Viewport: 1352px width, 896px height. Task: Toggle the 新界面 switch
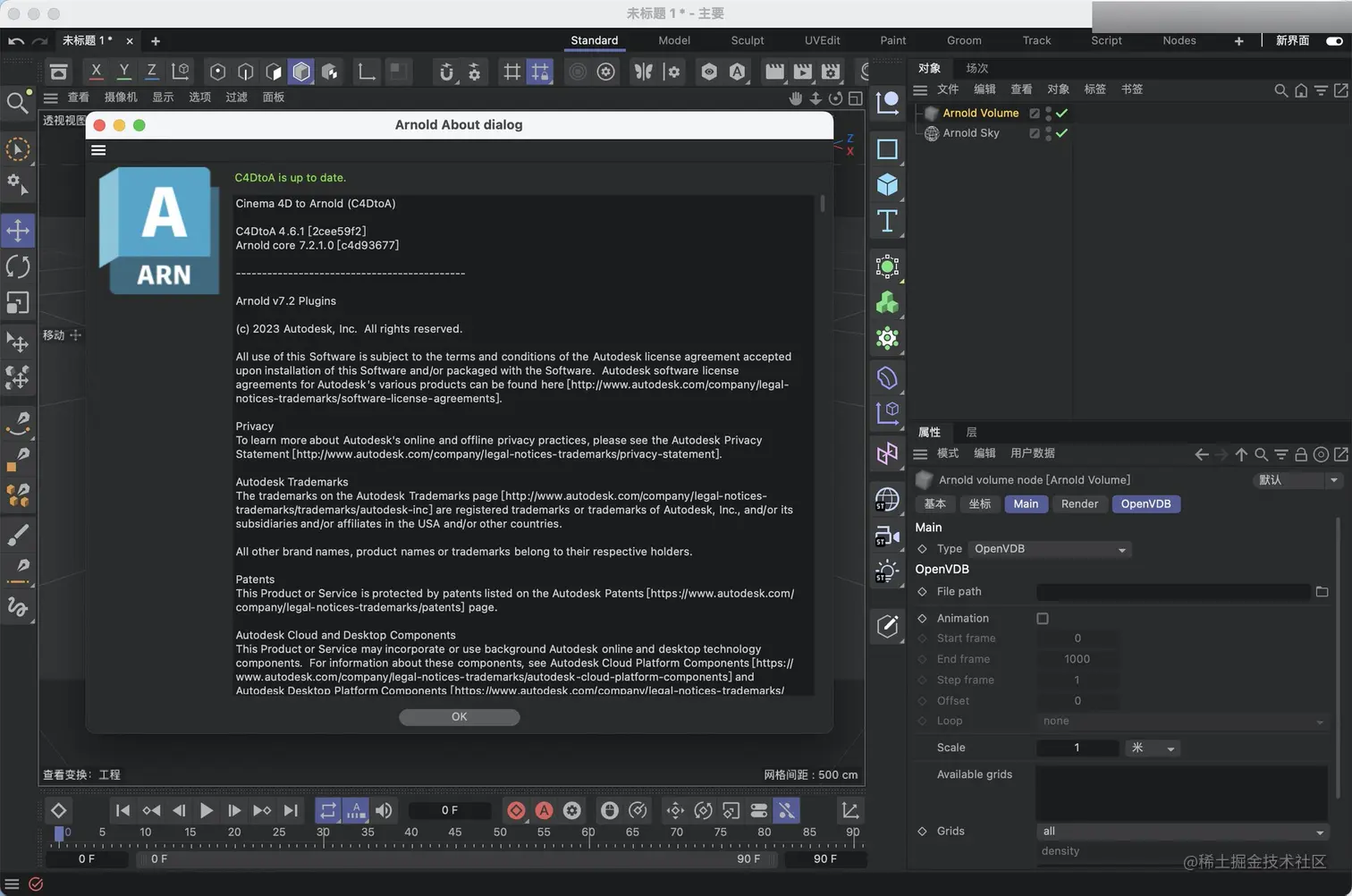1335,41
